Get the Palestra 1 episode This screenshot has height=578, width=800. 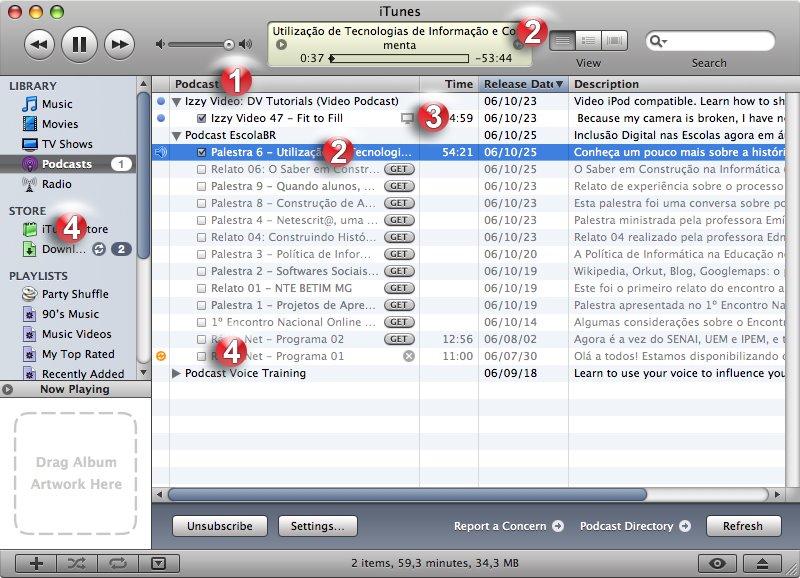coord(399,305)
